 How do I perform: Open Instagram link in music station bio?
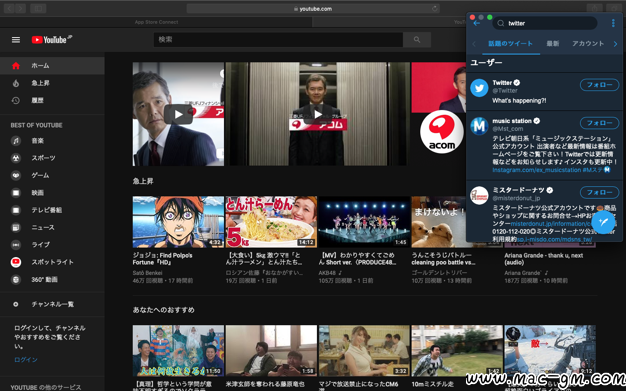click(537, 170)
